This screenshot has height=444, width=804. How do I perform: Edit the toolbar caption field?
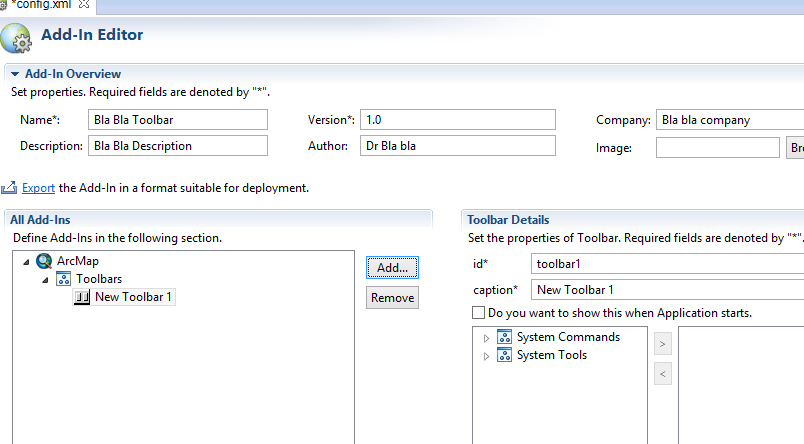(668, 290)
